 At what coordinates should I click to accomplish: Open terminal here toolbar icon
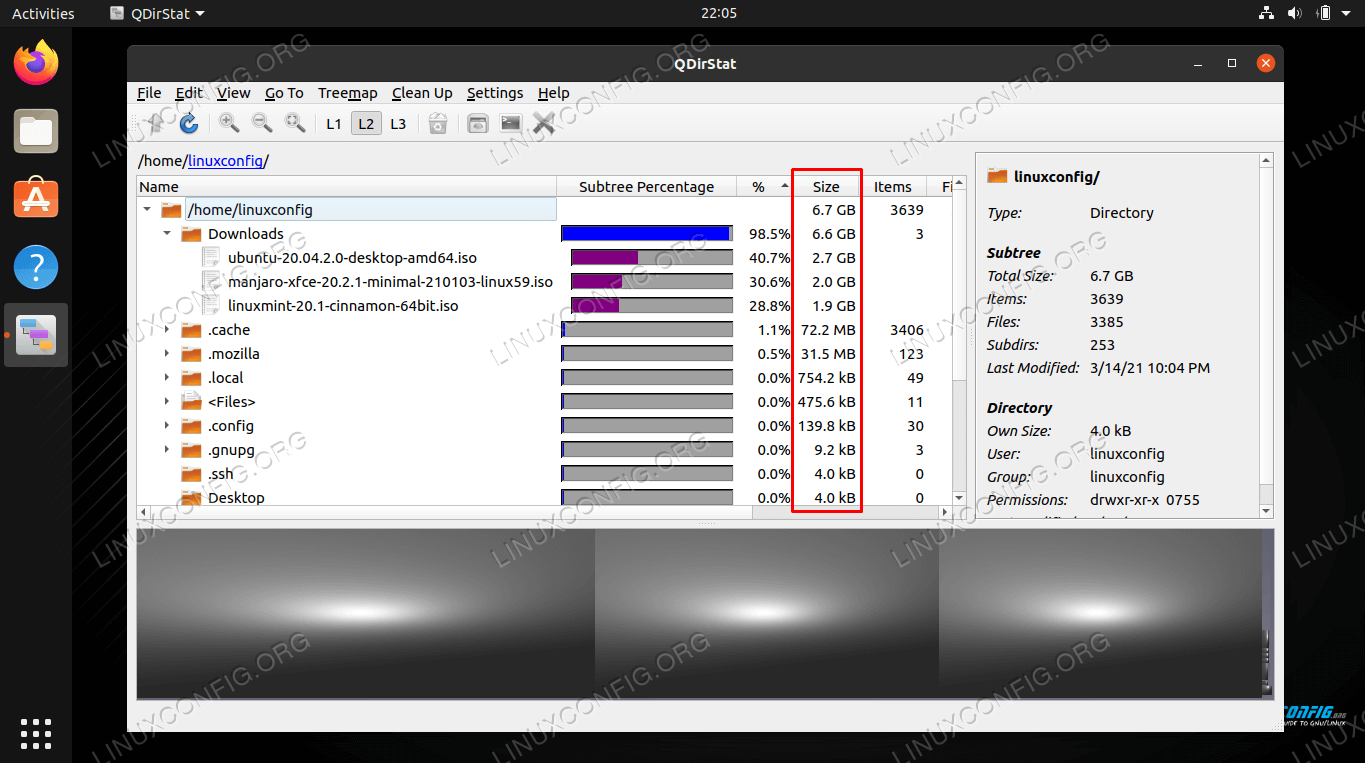(x=511, y=123)
